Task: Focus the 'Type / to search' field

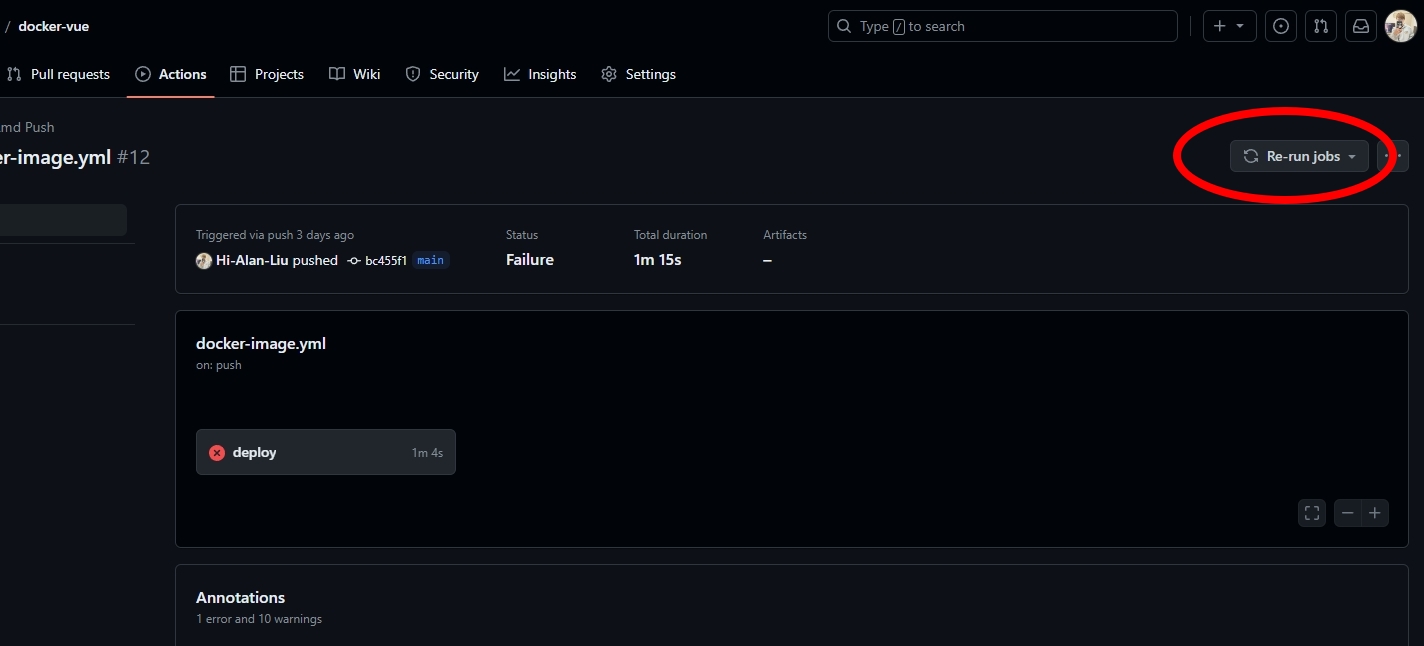Action: pos(1002,26)
